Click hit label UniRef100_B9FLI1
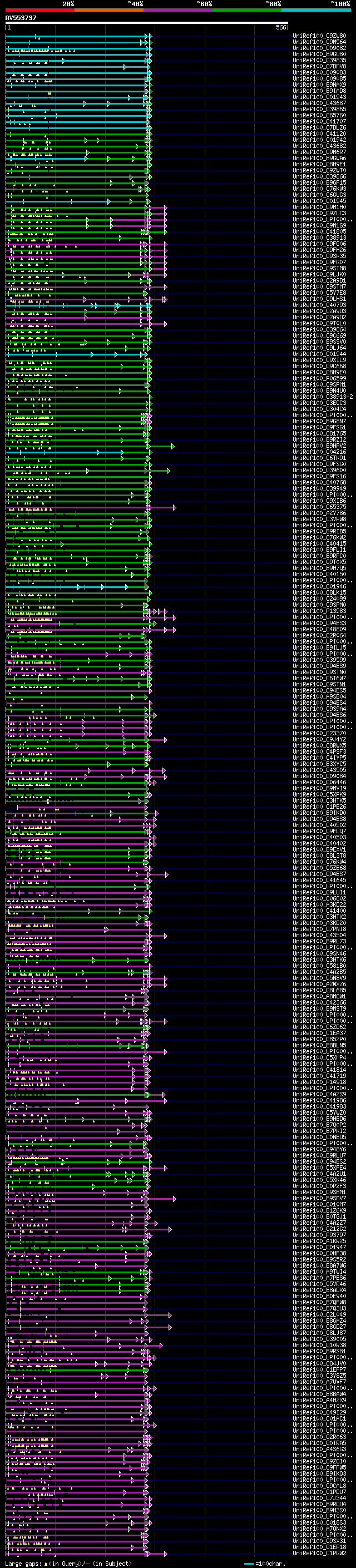356x1568 pixels. [x=319, y=550]
